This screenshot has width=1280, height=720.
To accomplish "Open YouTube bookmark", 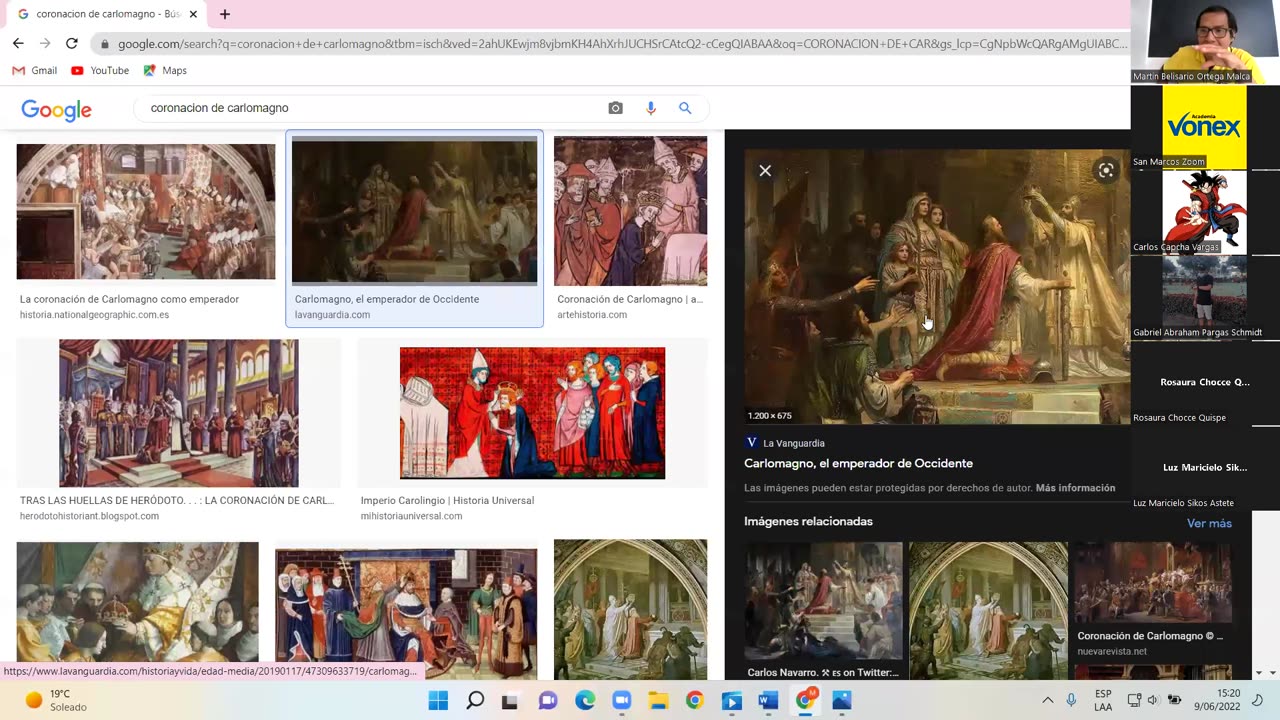I will pyautogui.click(x=100, y=70).
